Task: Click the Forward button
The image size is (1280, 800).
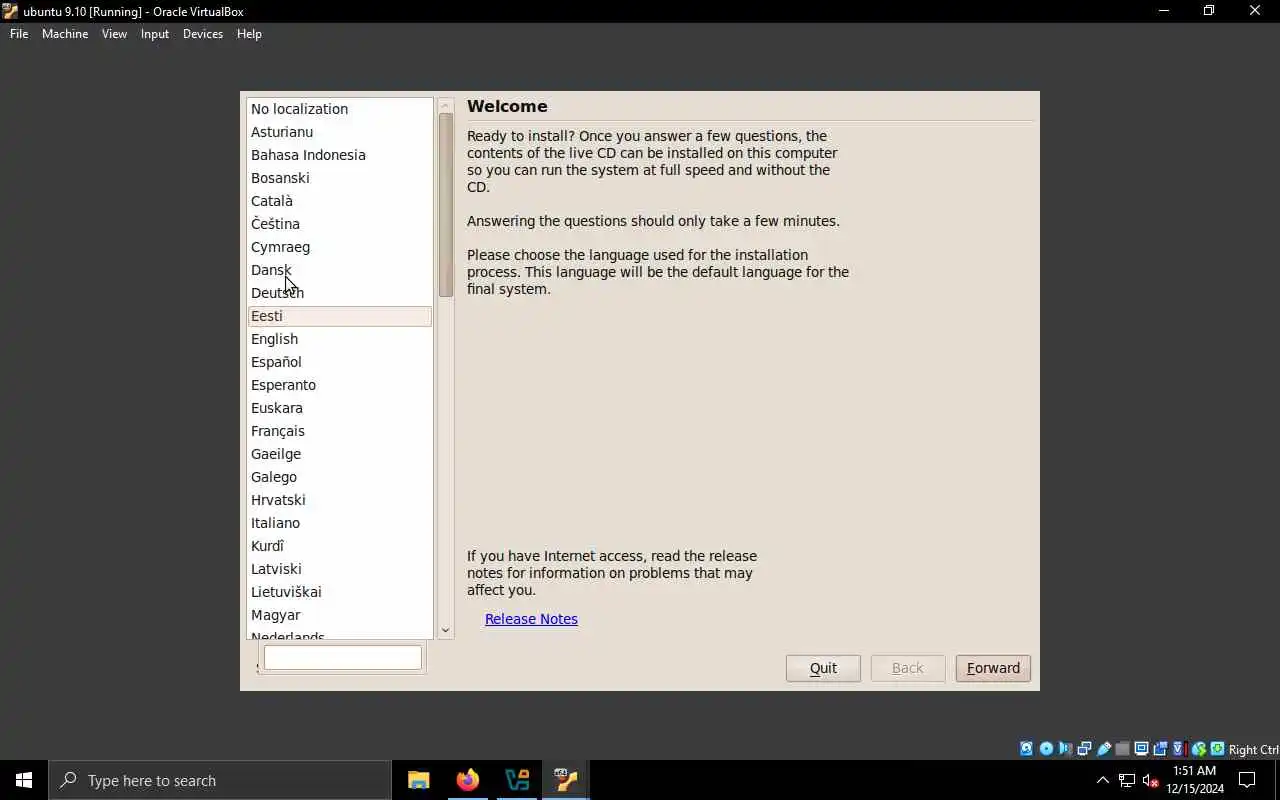Action: coord(993,668)
